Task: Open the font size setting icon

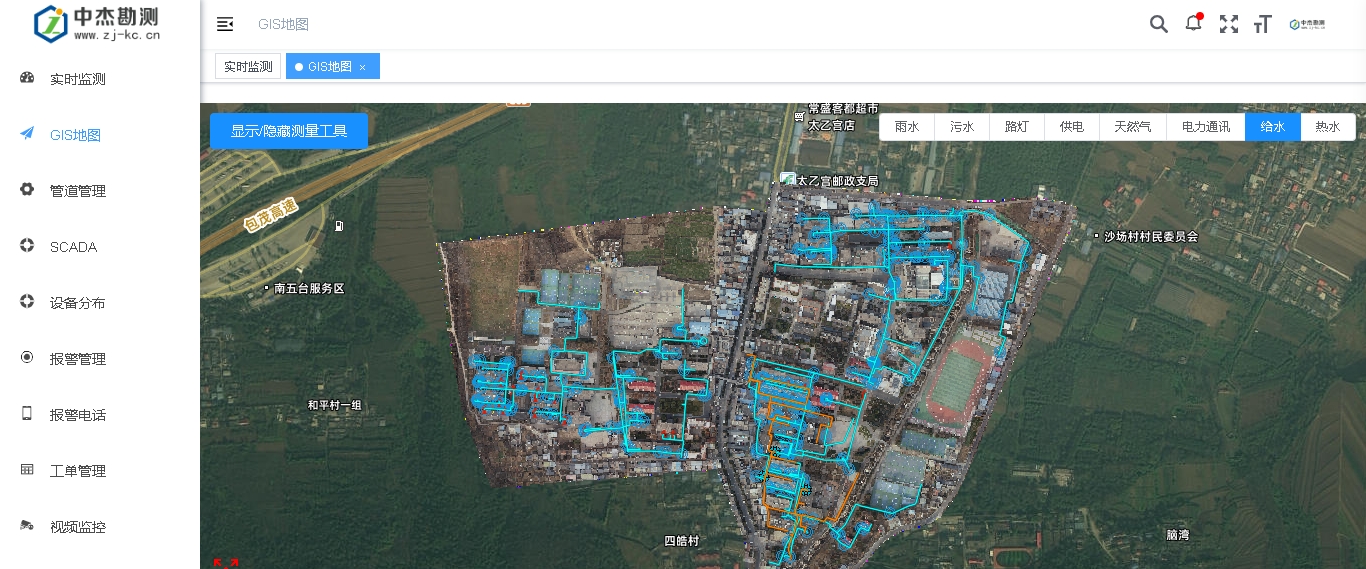Action: (1262, 24)
